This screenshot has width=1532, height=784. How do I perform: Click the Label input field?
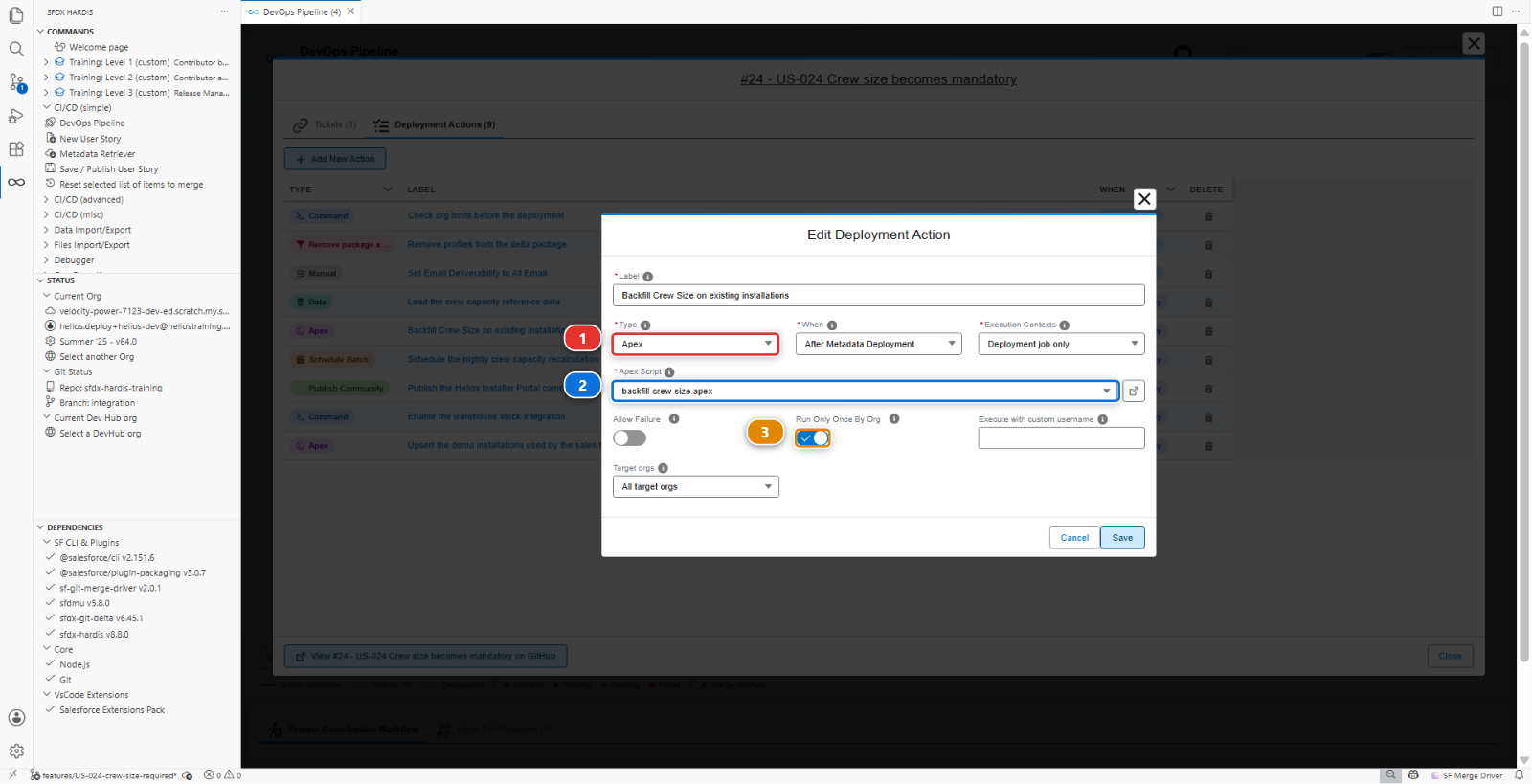pyautogui.click(x=879, y=295)
